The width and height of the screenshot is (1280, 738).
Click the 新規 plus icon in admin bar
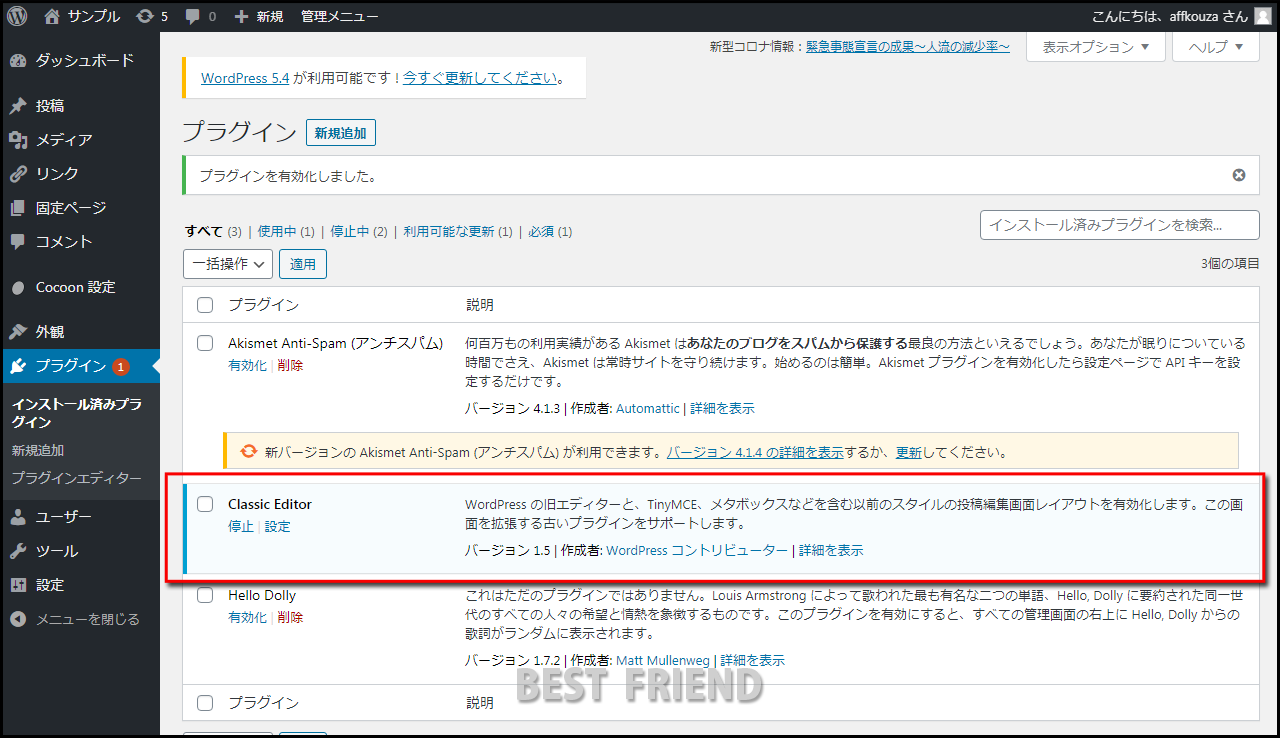[241, 16]
